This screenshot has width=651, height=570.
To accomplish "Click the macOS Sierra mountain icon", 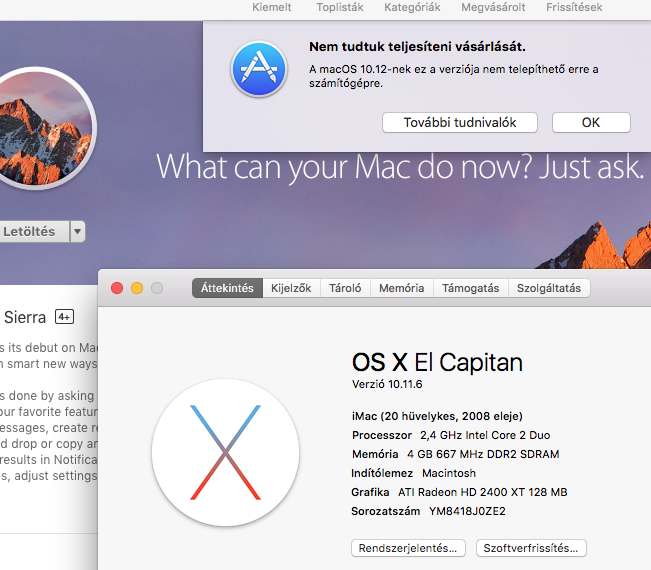I will [35, 128].
